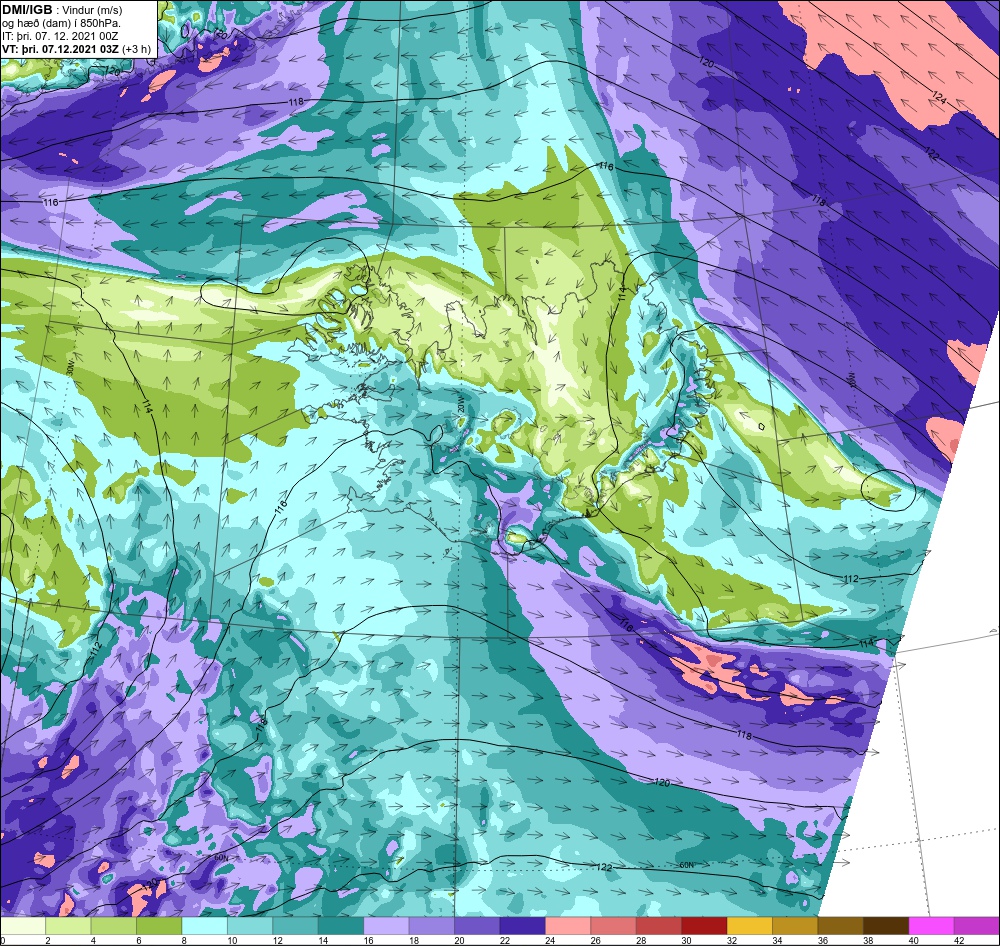The image size is (1000, 946).
Task: Select the 16–18 m/s light lavender legend swatch
Action: 386,926
